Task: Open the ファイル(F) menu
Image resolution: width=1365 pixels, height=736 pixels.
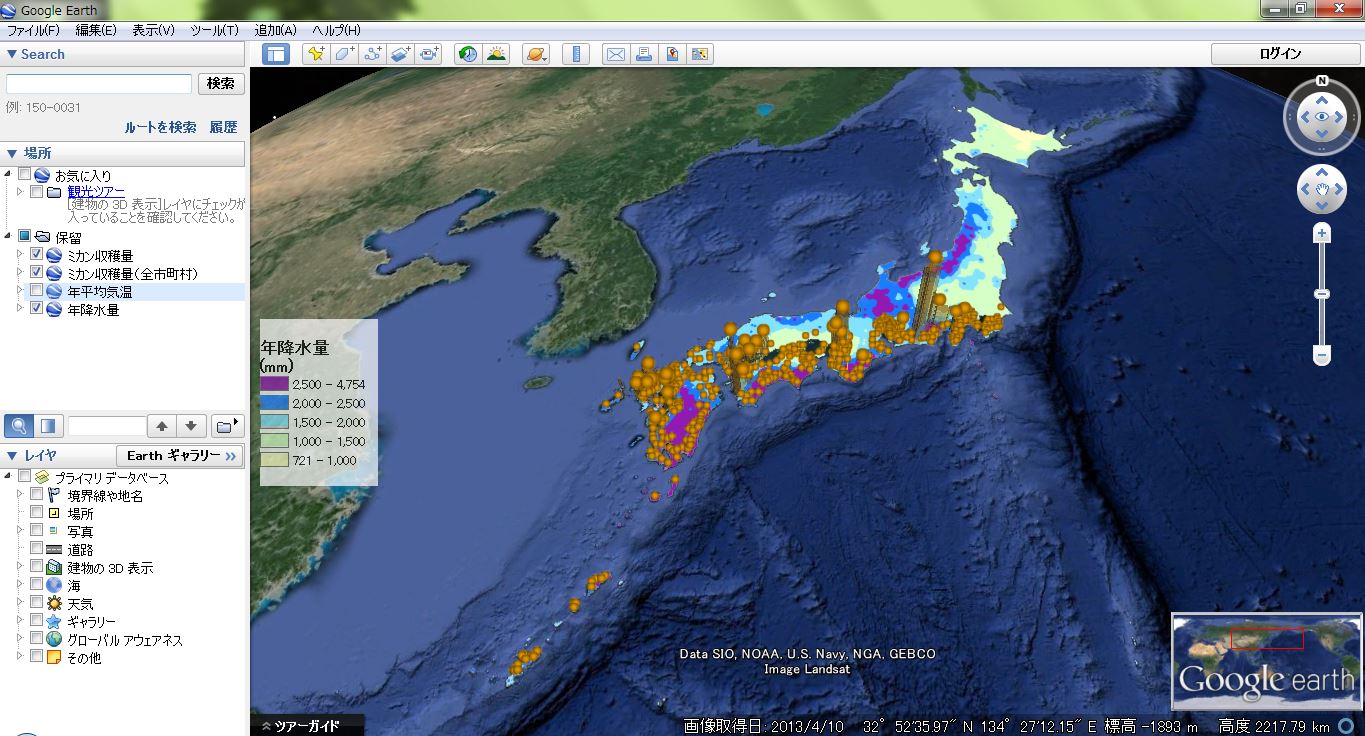Action: 34,30
